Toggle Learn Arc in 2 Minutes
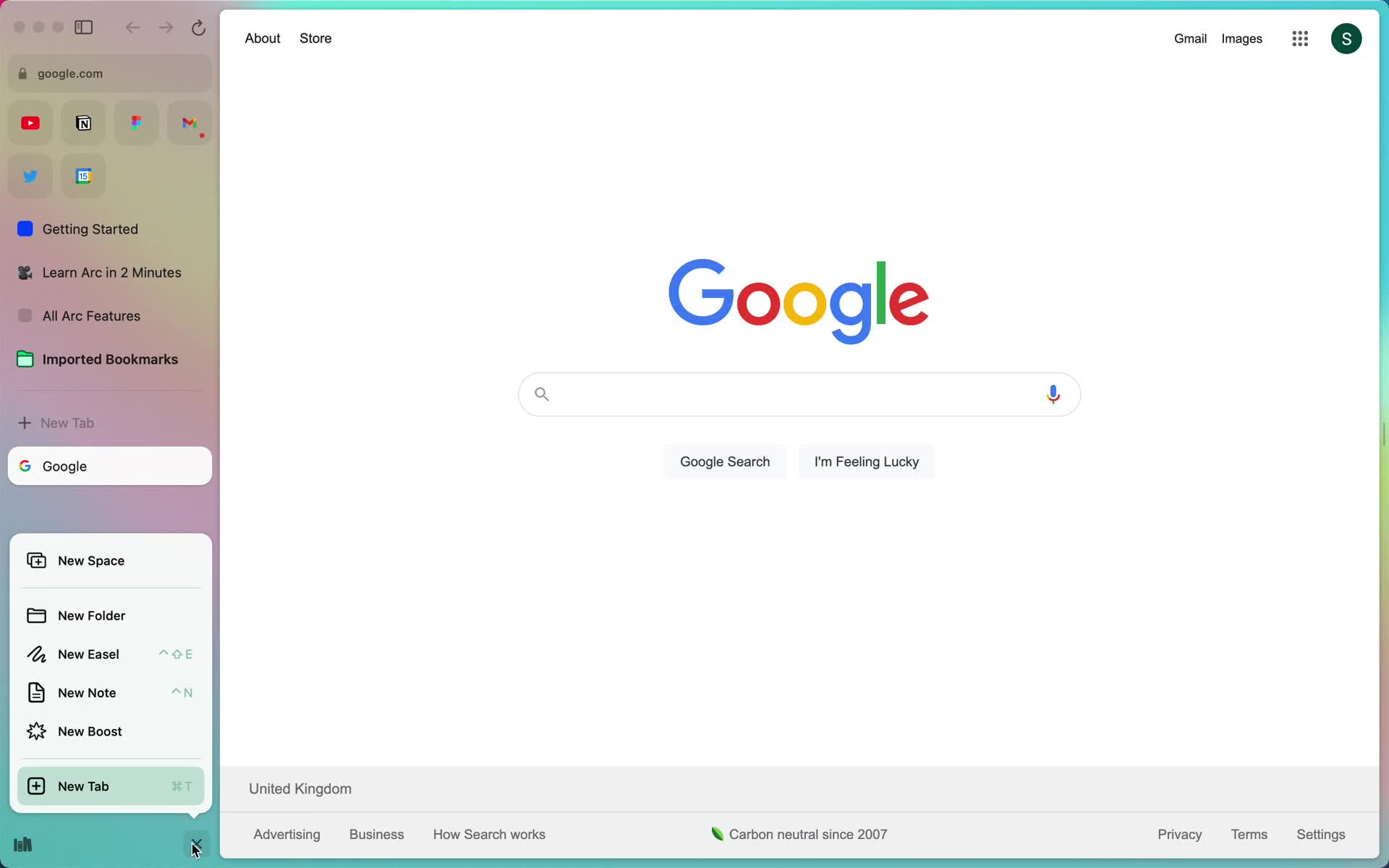 (111, 272)
